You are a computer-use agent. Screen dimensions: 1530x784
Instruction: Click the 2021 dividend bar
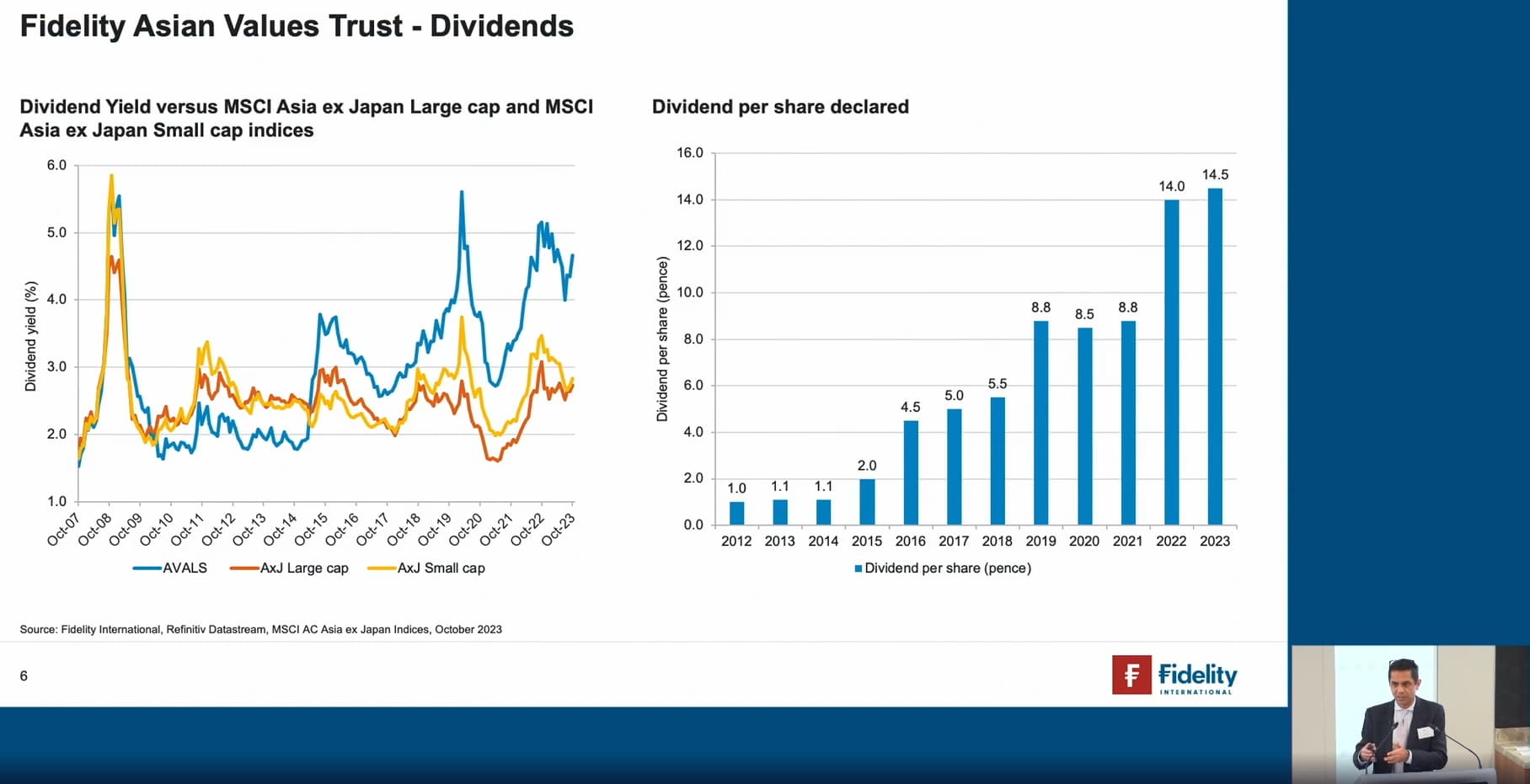coord(1128,423)
